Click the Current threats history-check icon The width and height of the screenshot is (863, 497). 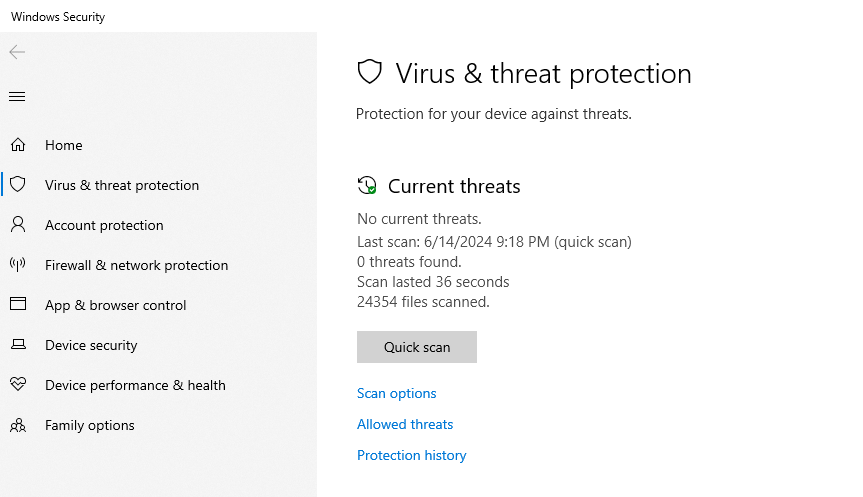click(x=367, y=186)
